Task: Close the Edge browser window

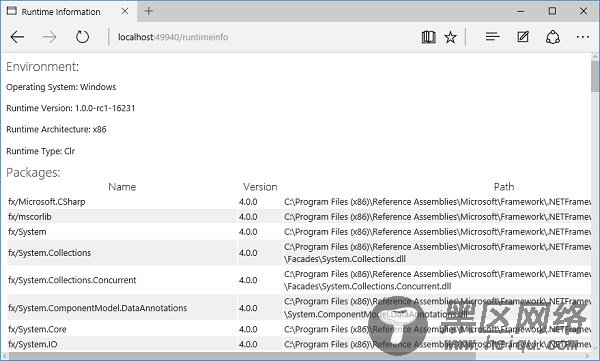Action: (x=584, y=11)
